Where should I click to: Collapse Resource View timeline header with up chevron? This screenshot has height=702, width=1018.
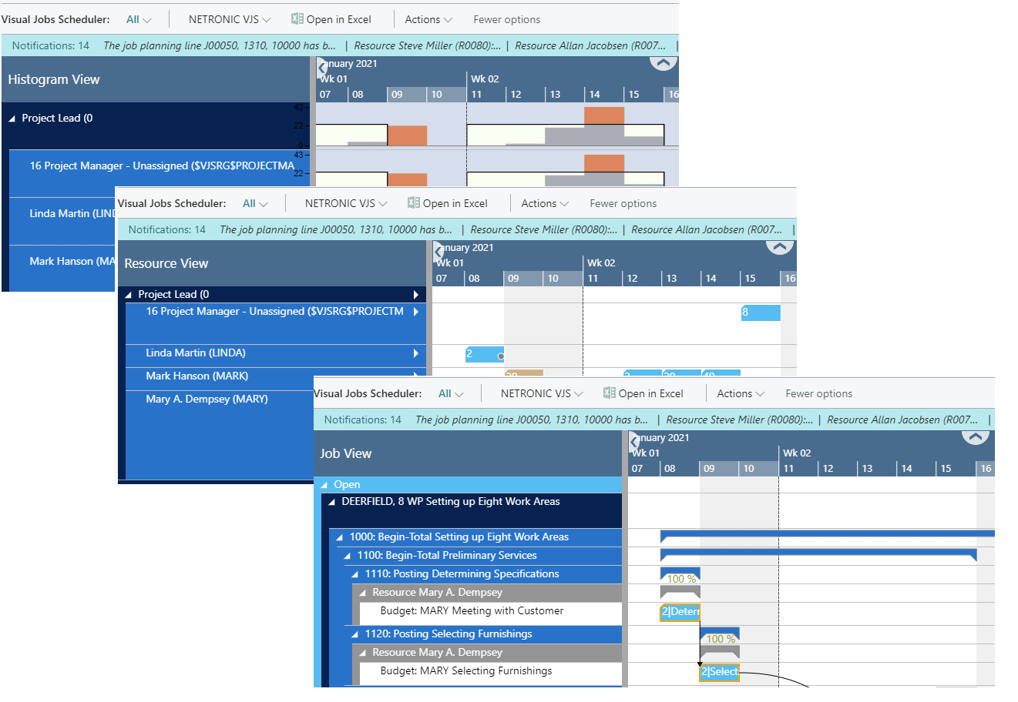779,247
